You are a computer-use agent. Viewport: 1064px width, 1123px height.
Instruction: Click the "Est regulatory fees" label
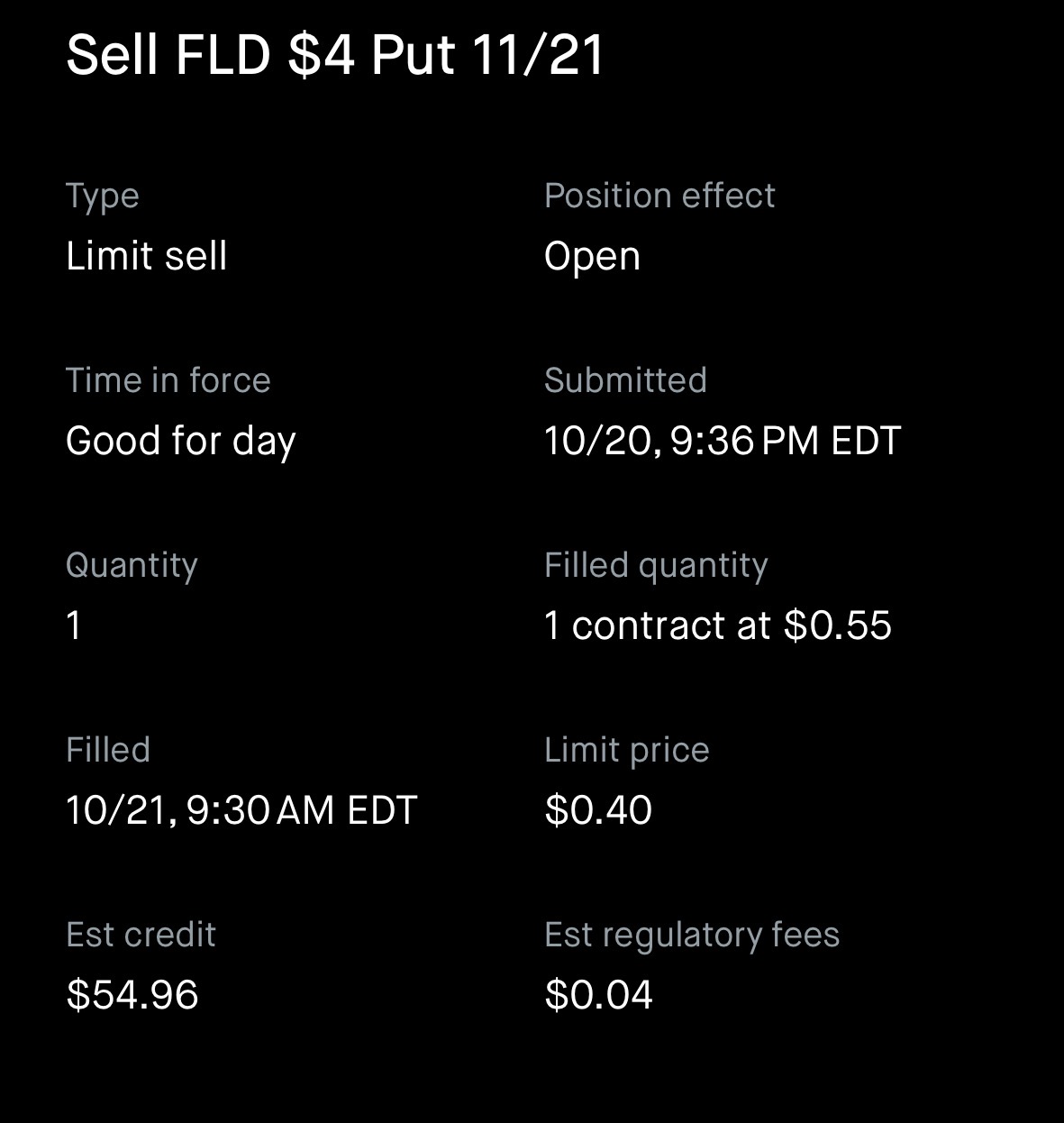691,935
